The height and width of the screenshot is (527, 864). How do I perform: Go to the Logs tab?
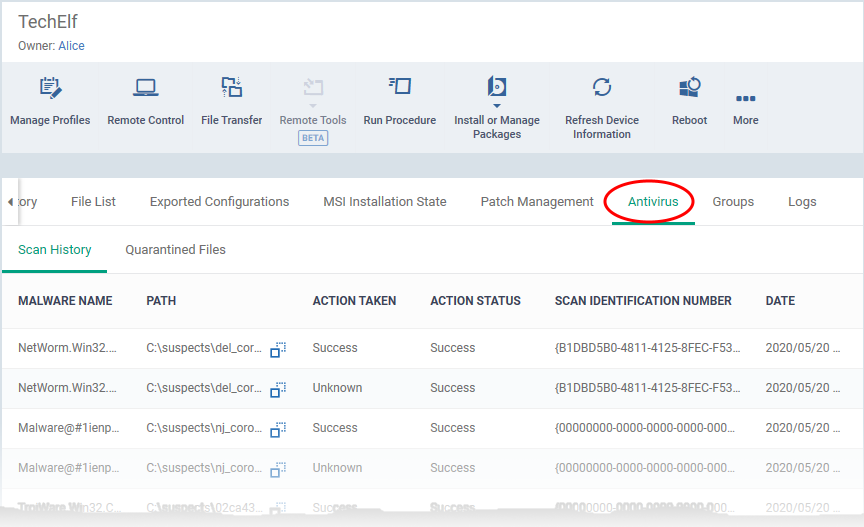point(802,202)
